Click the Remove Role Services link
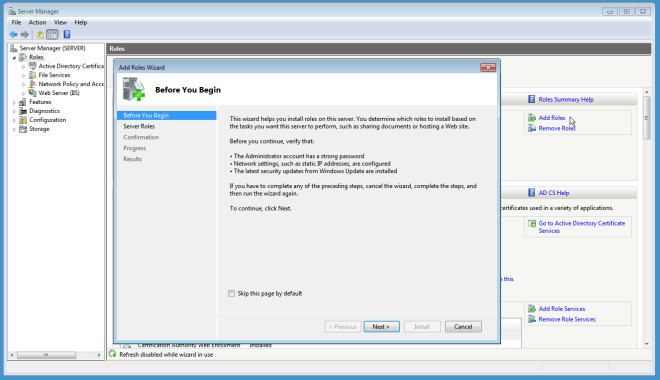The width and height of the screenshot is (660, 380). point(567,319)
